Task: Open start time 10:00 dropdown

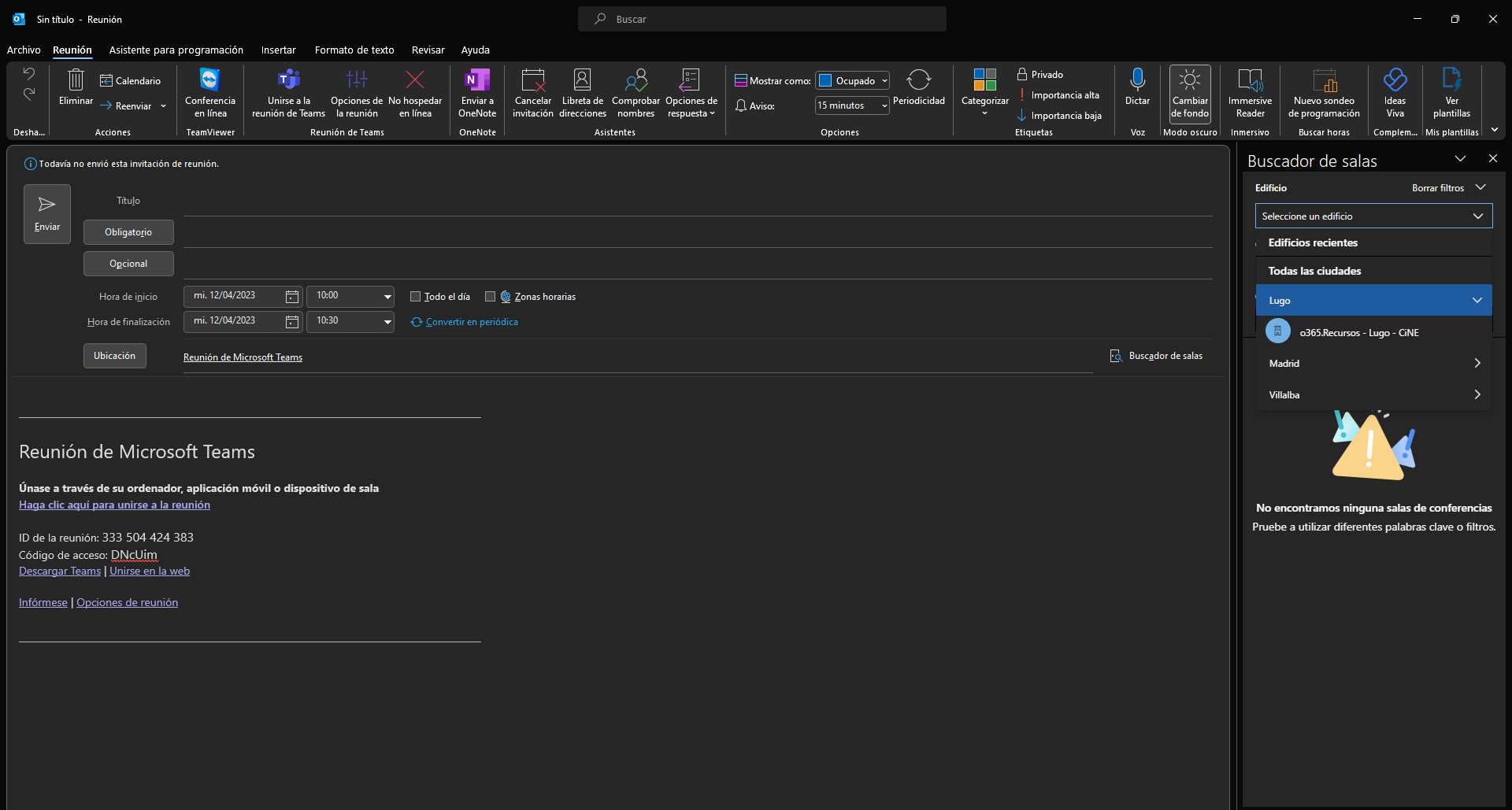Action: click(x=387, y=297)
